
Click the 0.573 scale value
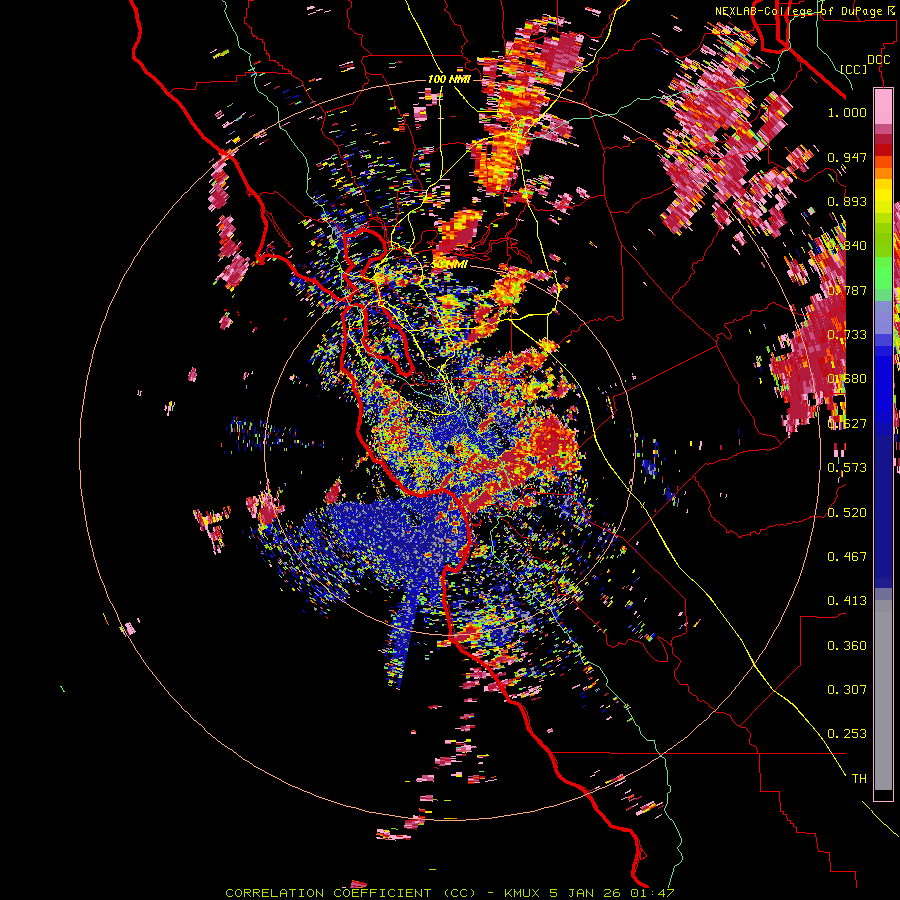pos(847,468)
